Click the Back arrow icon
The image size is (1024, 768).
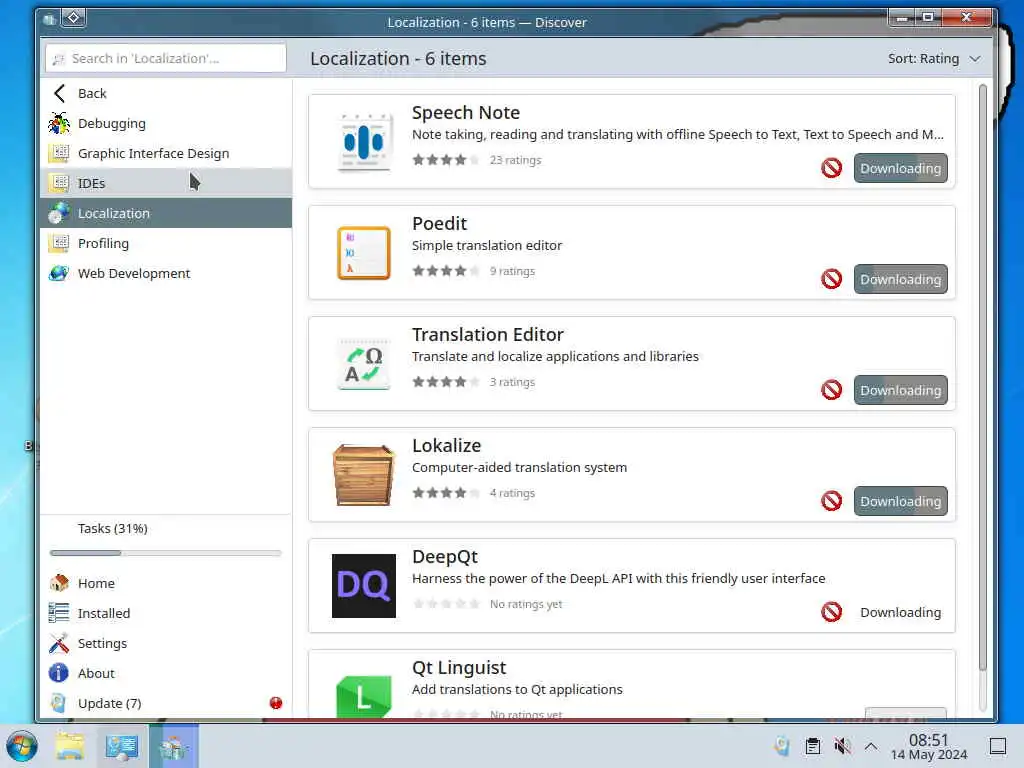pos(59,93)
